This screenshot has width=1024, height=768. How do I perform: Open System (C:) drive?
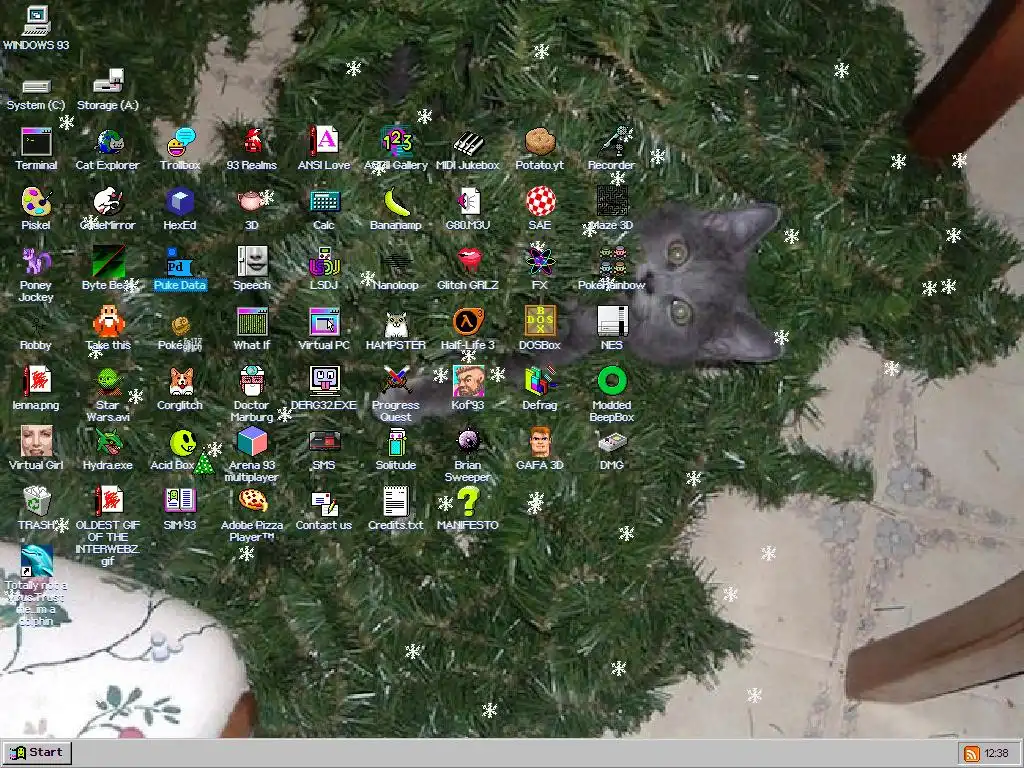(36, 86)
